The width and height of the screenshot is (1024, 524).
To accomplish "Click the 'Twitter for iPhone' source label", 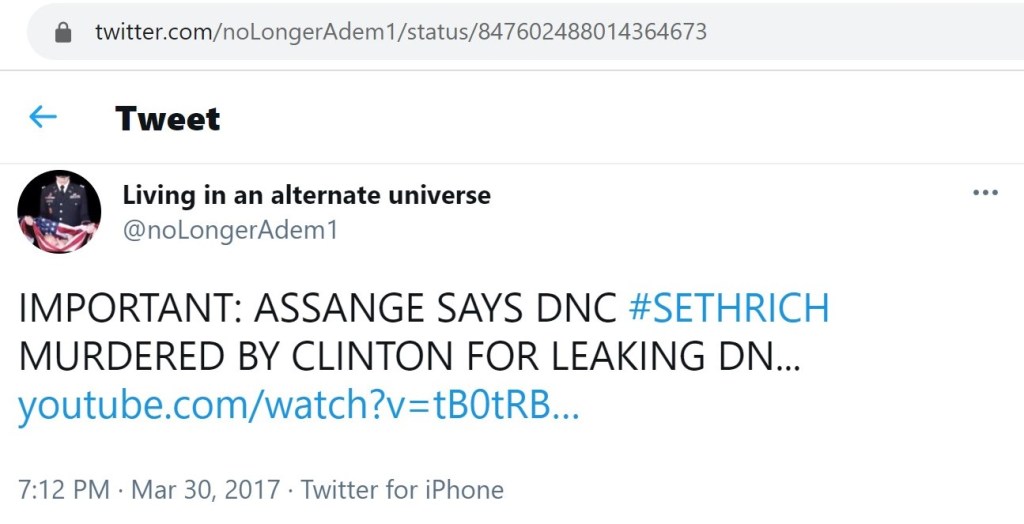I will coord(402,490).
